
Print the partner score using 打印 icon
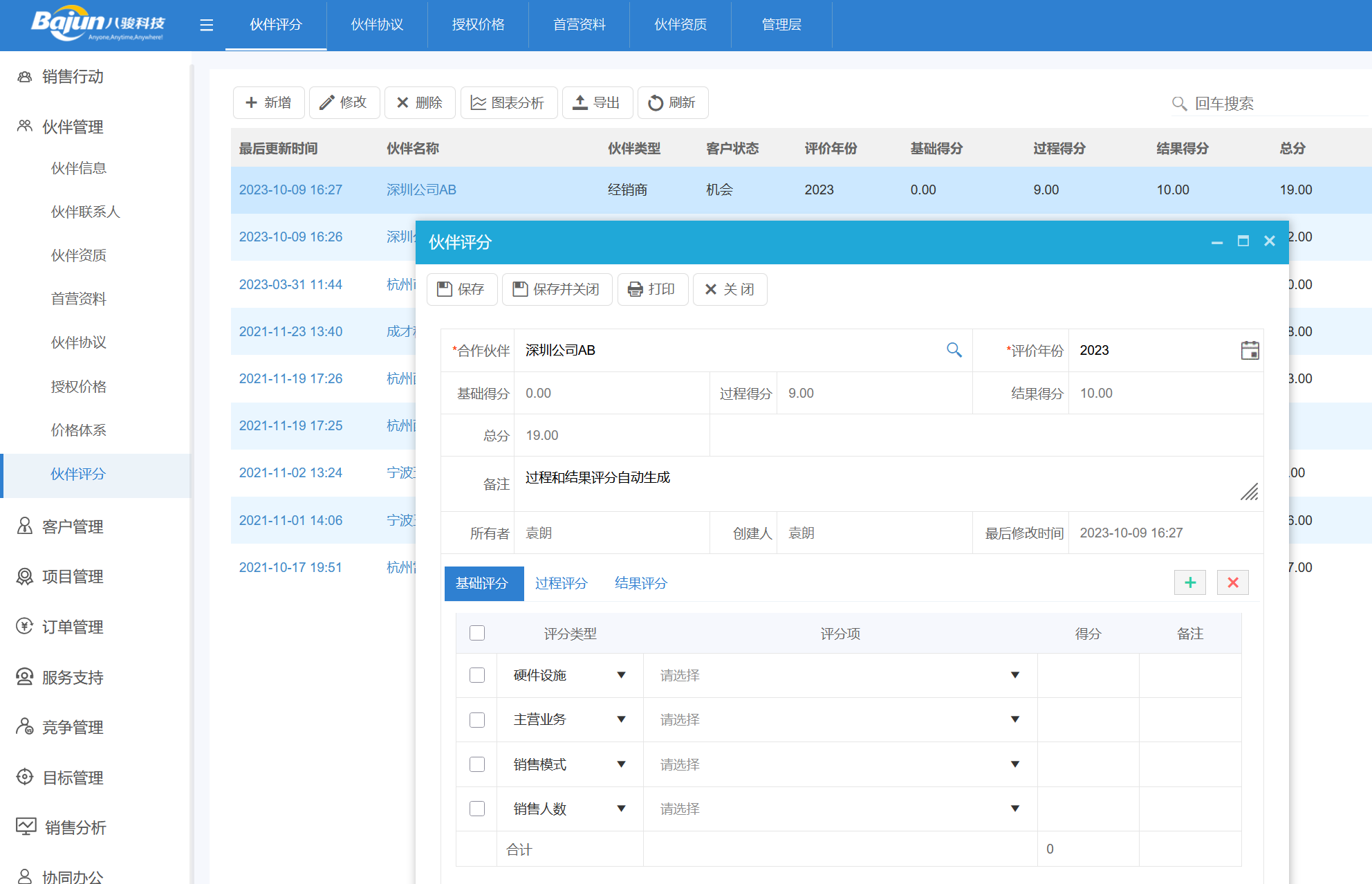tap(634, 289)
